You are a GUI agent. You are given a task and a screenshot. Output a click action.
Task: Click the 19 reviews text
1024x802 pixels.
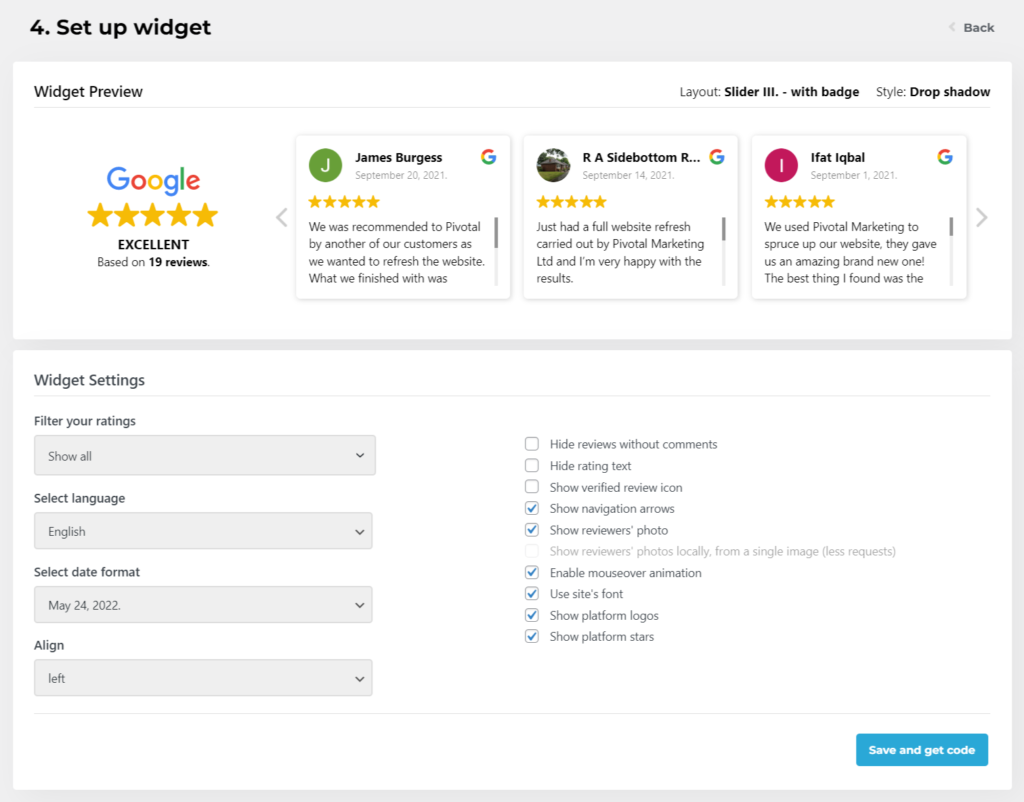(178, 262)
